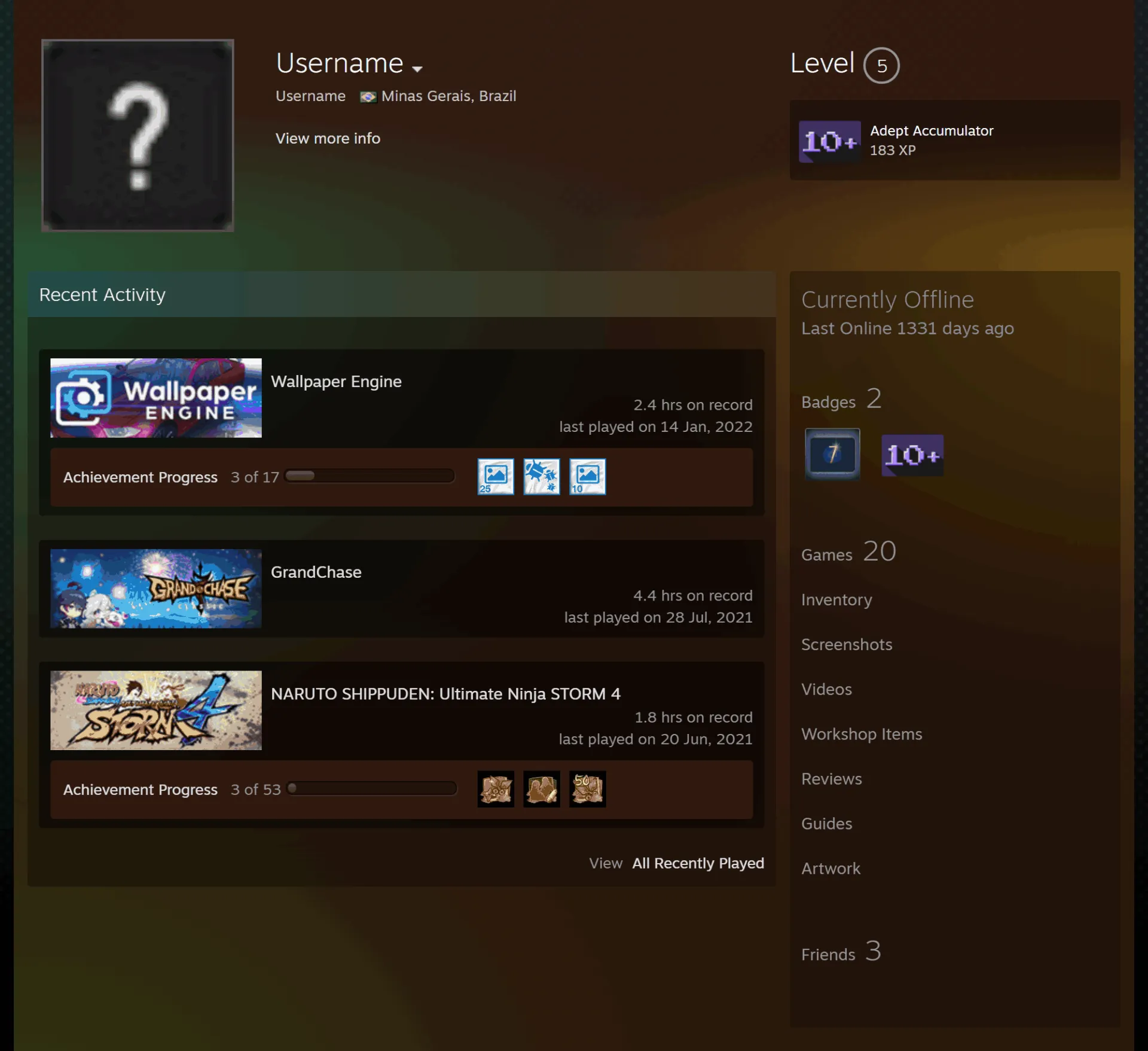This screenshot has height=1051, width=1148.
Task: Click the Level 5 circle badge
Action: click(881, 65)
